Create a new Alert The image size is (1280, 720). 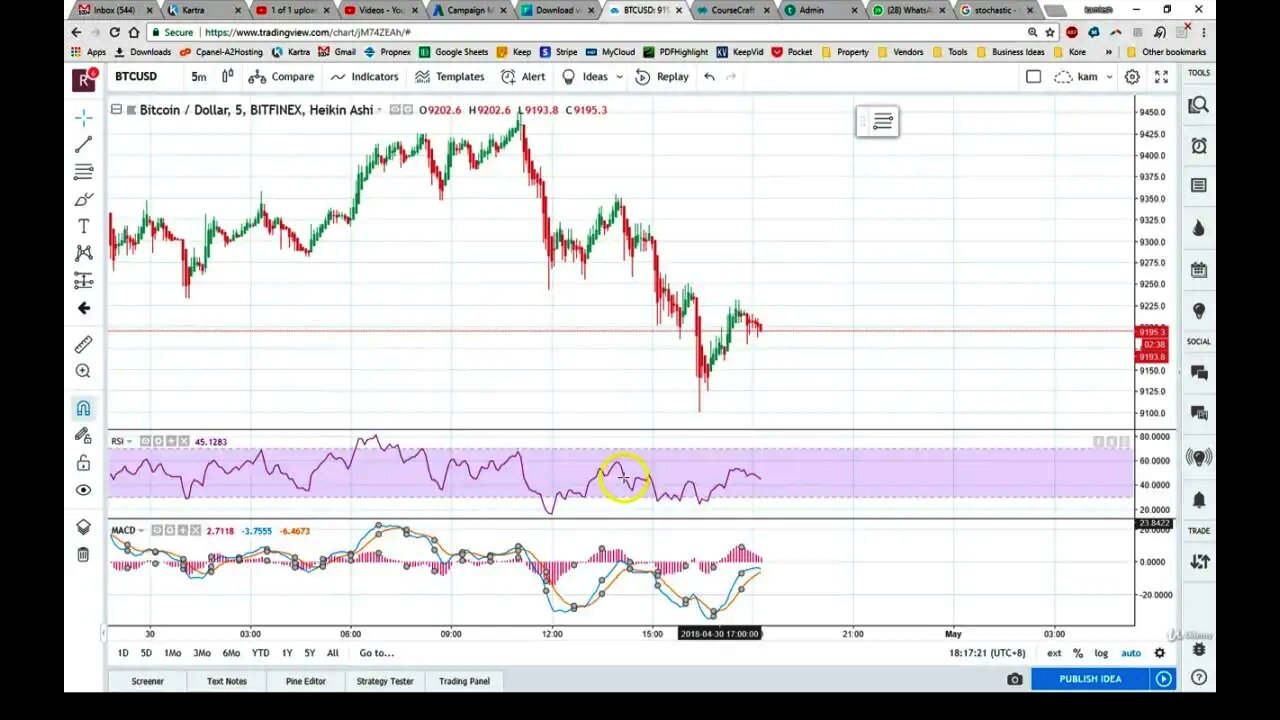coord(523,76)
